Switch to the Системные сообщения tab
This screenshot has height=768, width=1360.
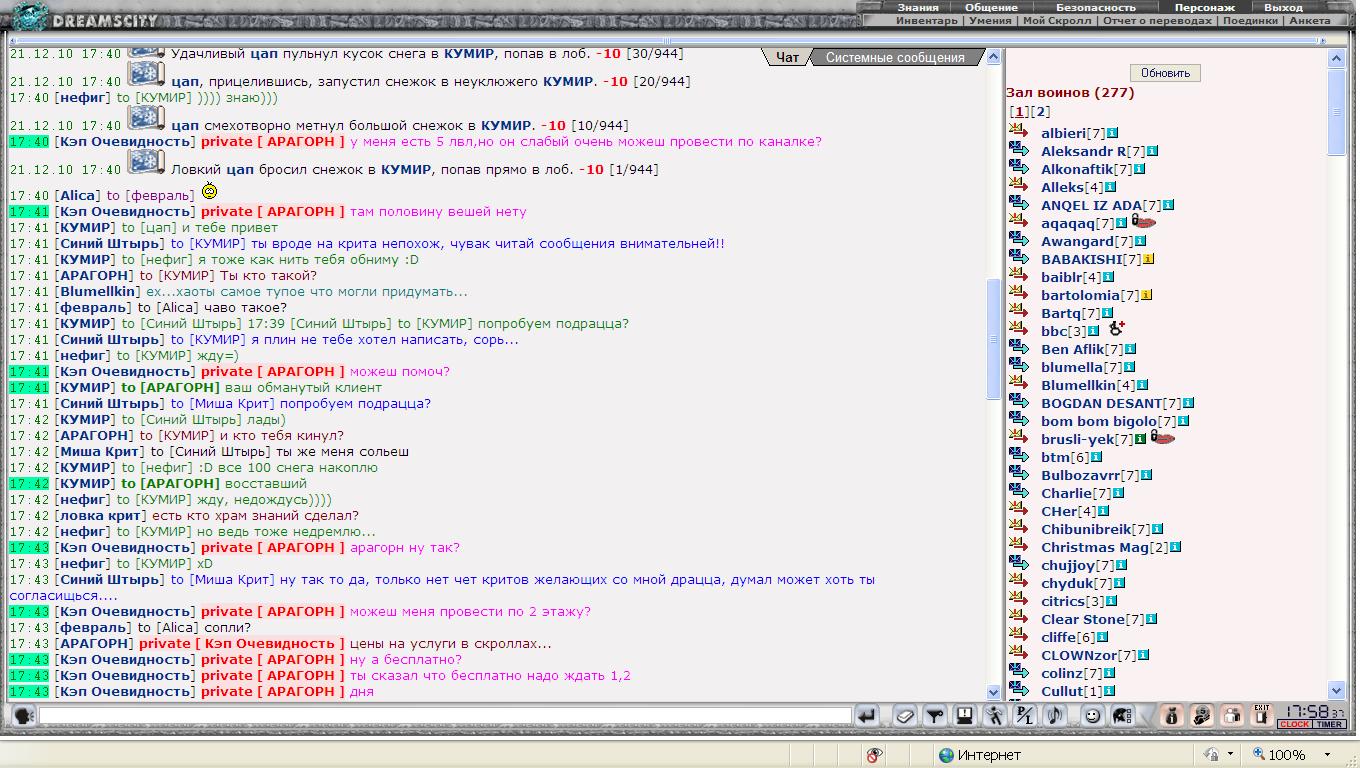894,58
